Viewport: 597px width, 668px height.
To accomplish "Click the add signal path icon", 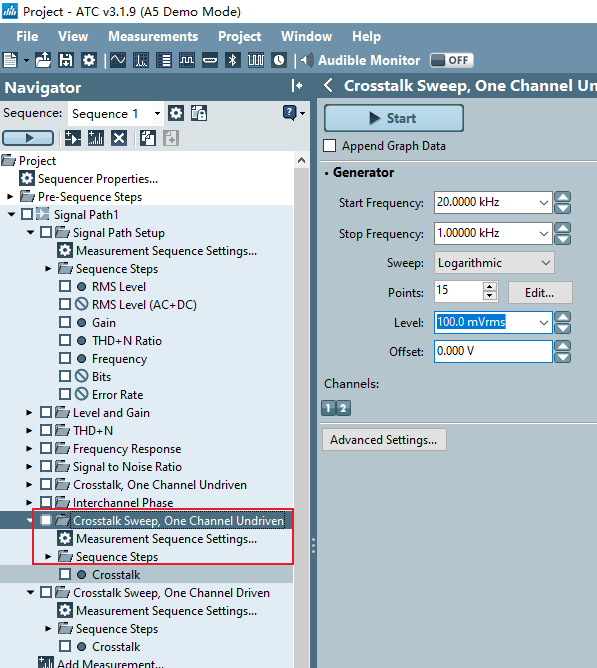I will 73,138.
